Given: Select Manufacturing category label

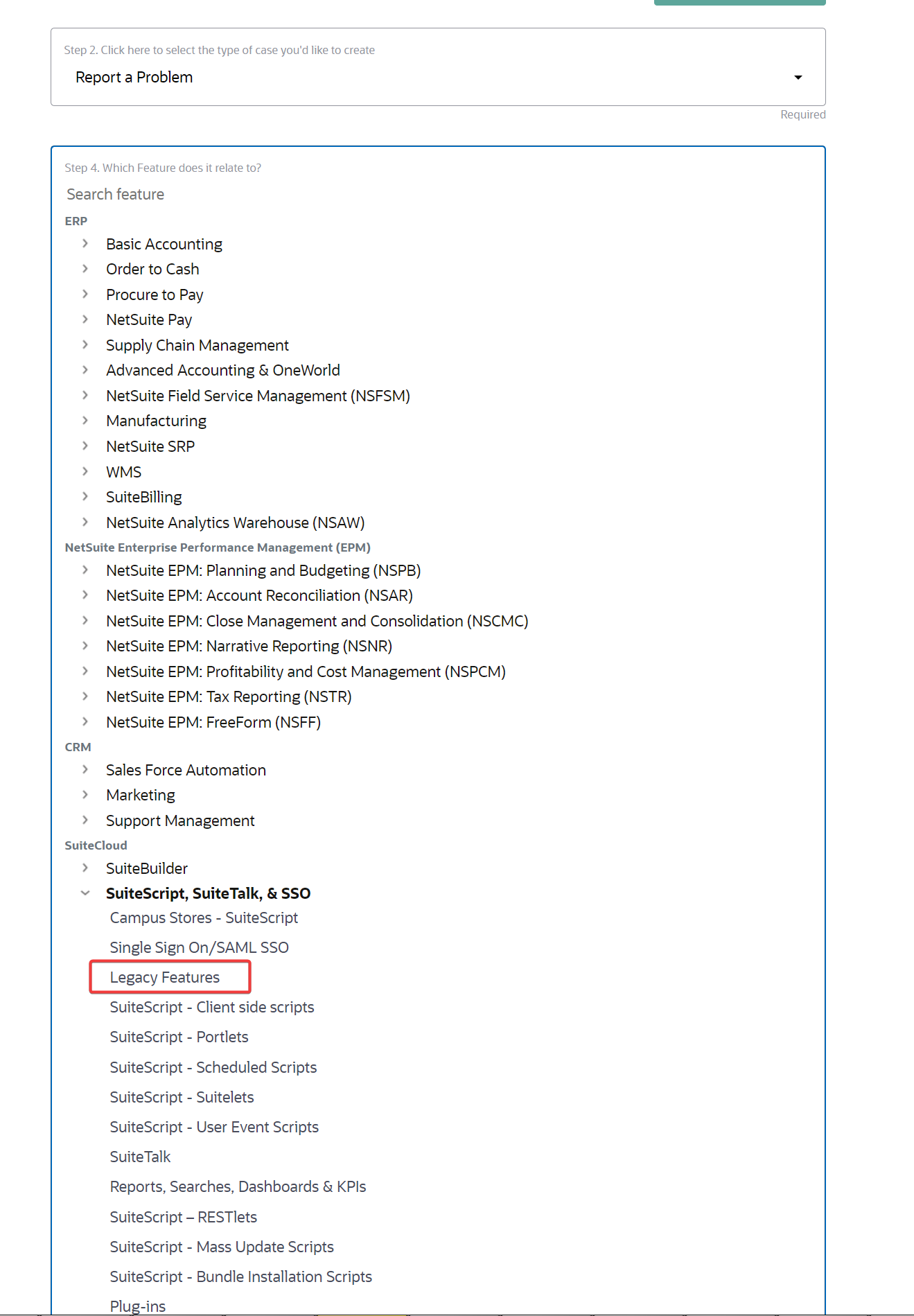Looking at the screenshot, I should click(157, 421).
